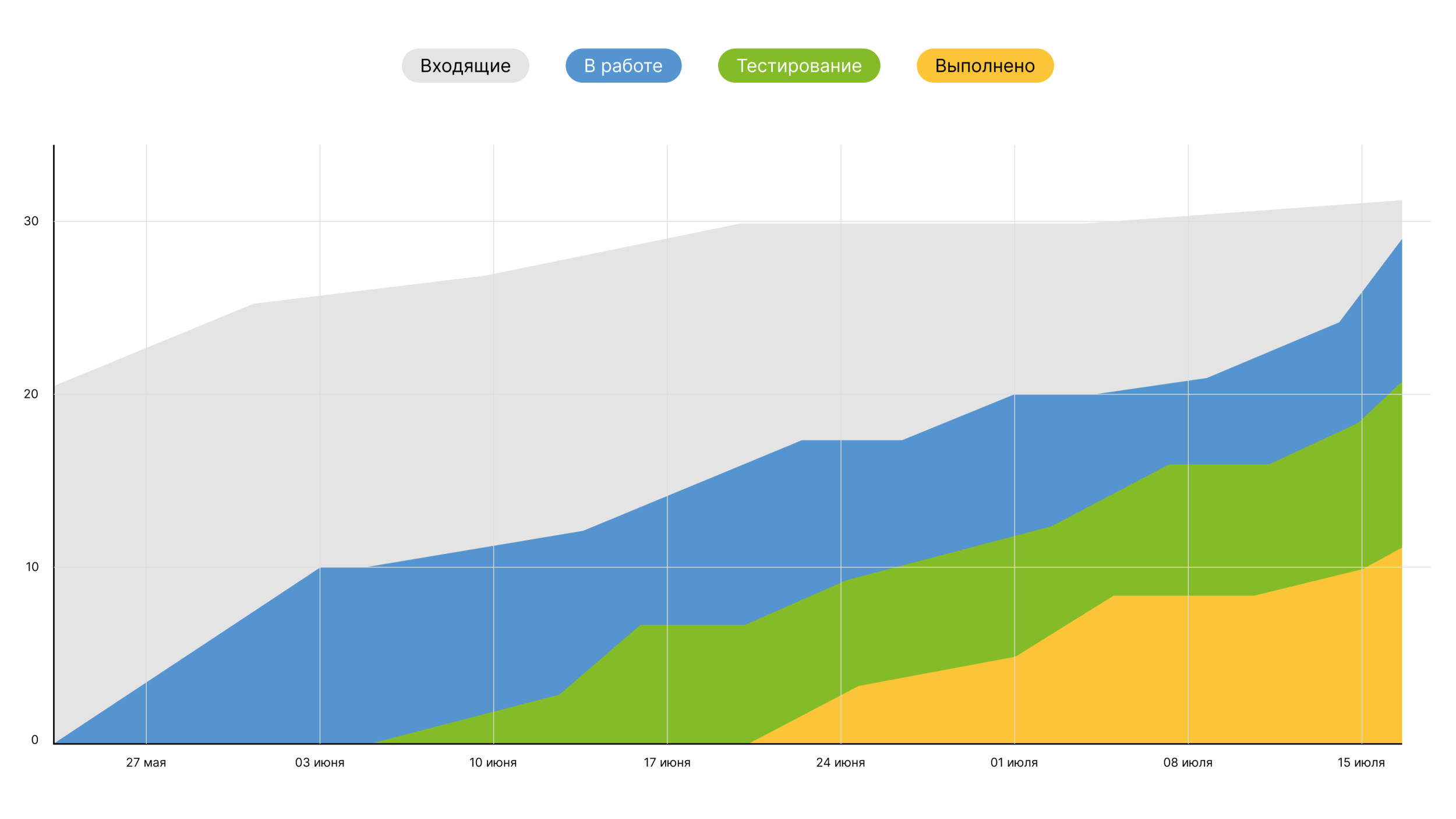This screenshot has height=819, width=1456.
Task: Click the 0 value on Y axis
Action: (x=34, y=740)
